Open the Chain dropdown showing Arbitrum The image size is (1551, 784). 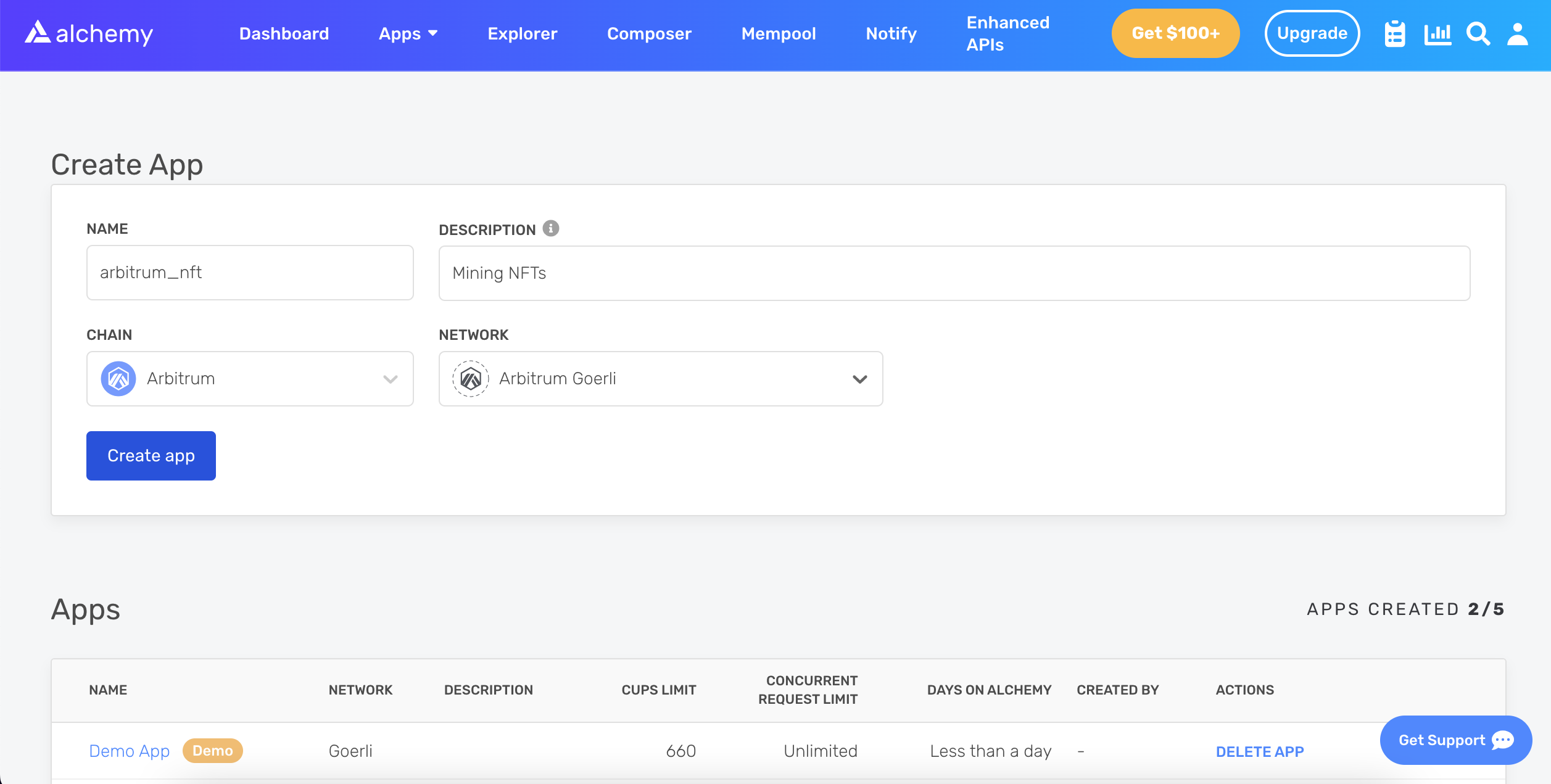250,379
